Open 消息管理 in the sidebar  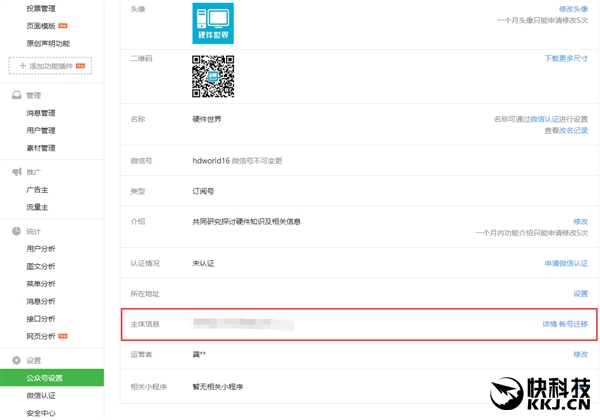point(41,113)
